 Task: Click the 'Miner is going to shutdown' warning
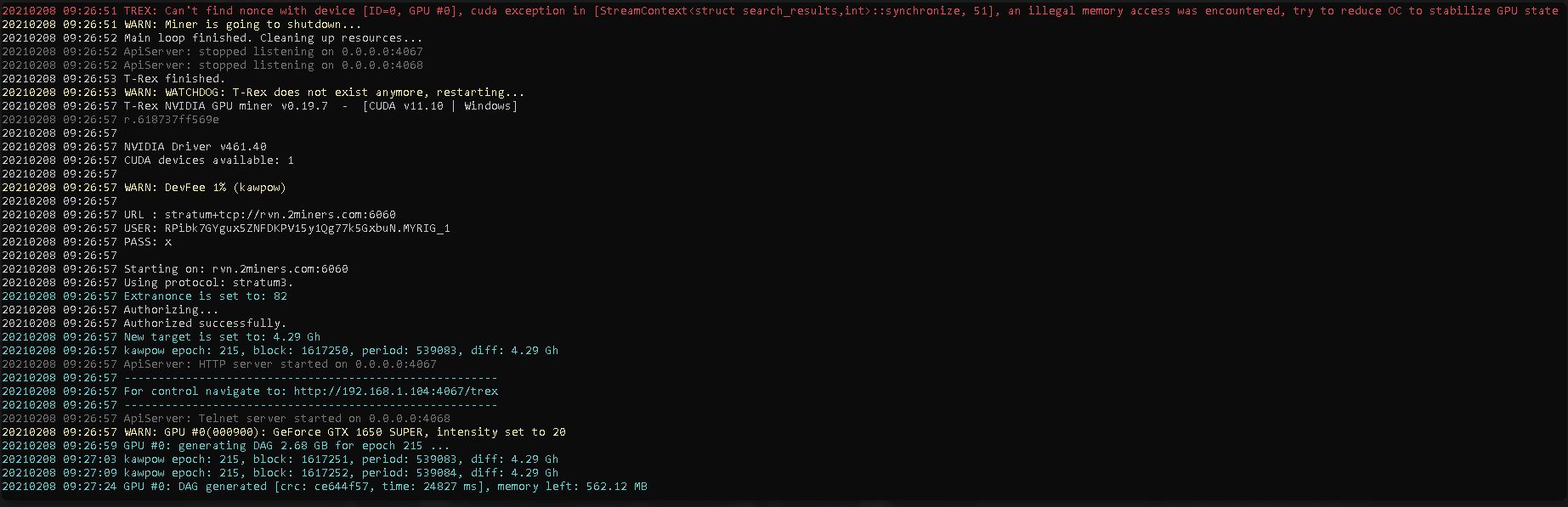(x=182, y=25)
